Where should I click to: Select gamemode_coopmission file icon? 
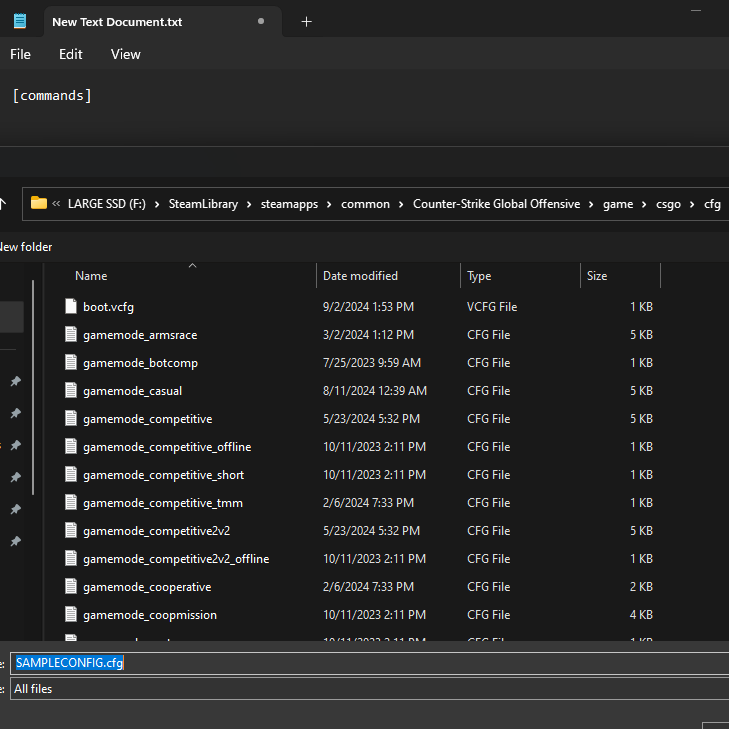tap(71, 614)
